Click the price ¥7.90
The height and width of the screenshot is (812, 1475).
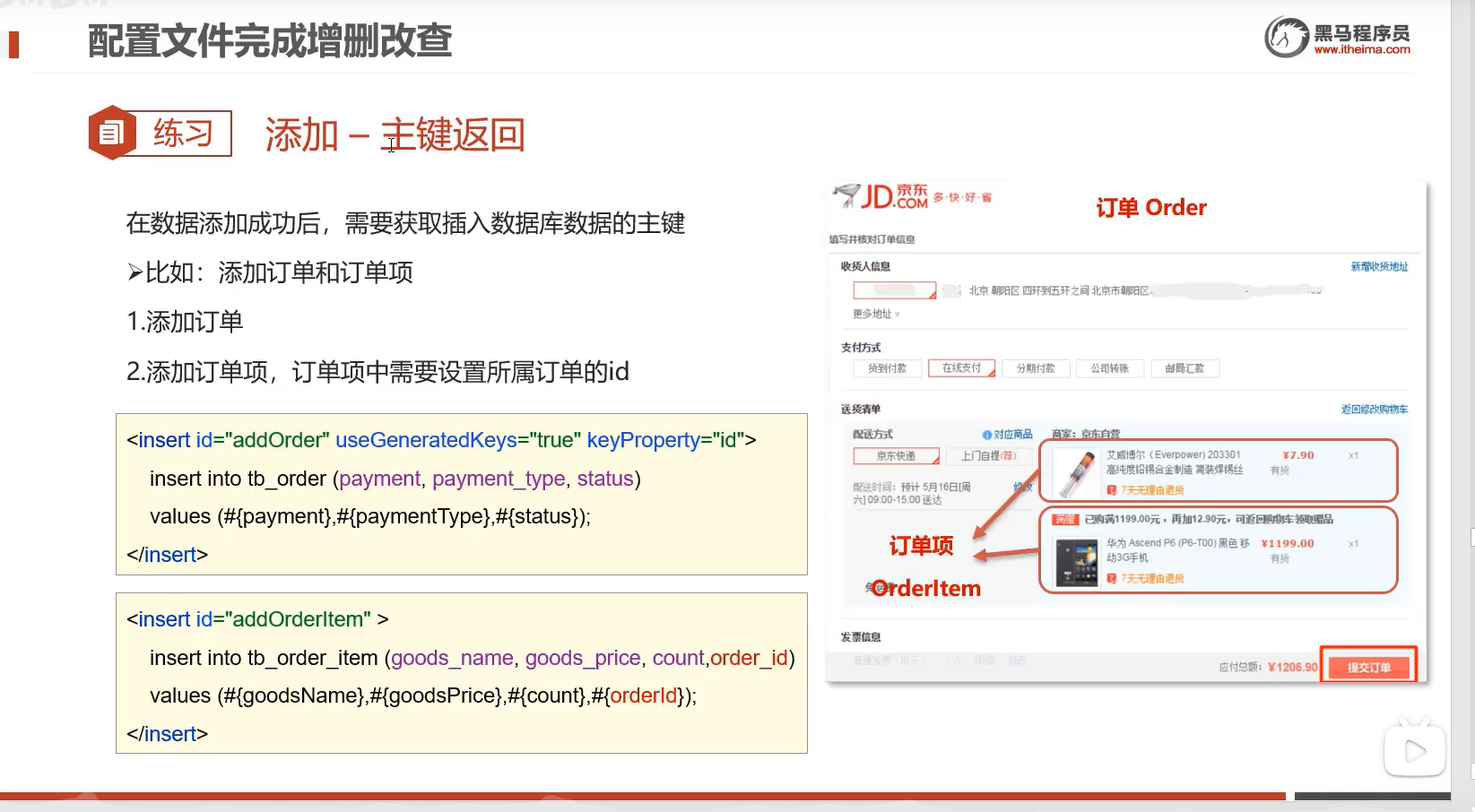point(1298,455)
